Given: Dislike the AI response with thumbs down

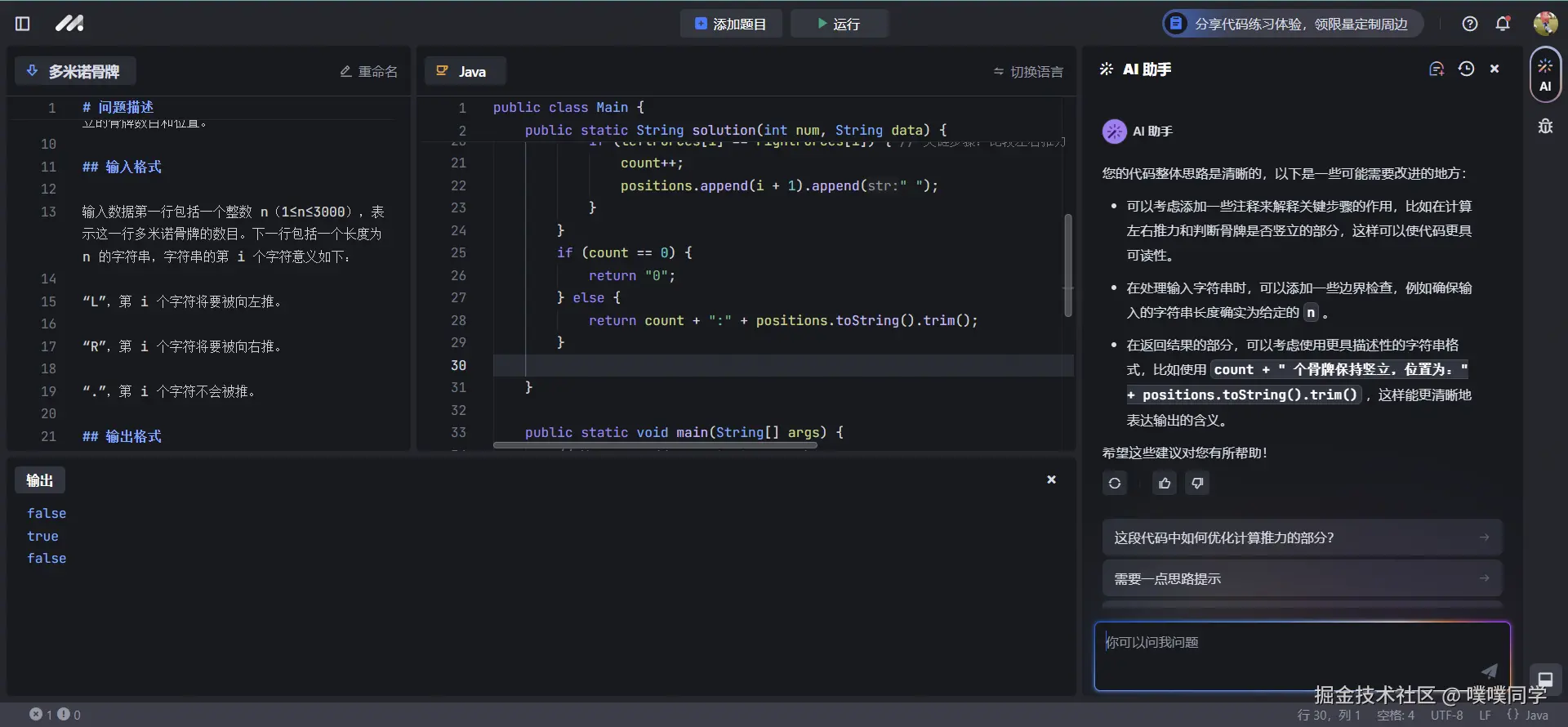Looking at the screenshot, I should (1197, 484).
